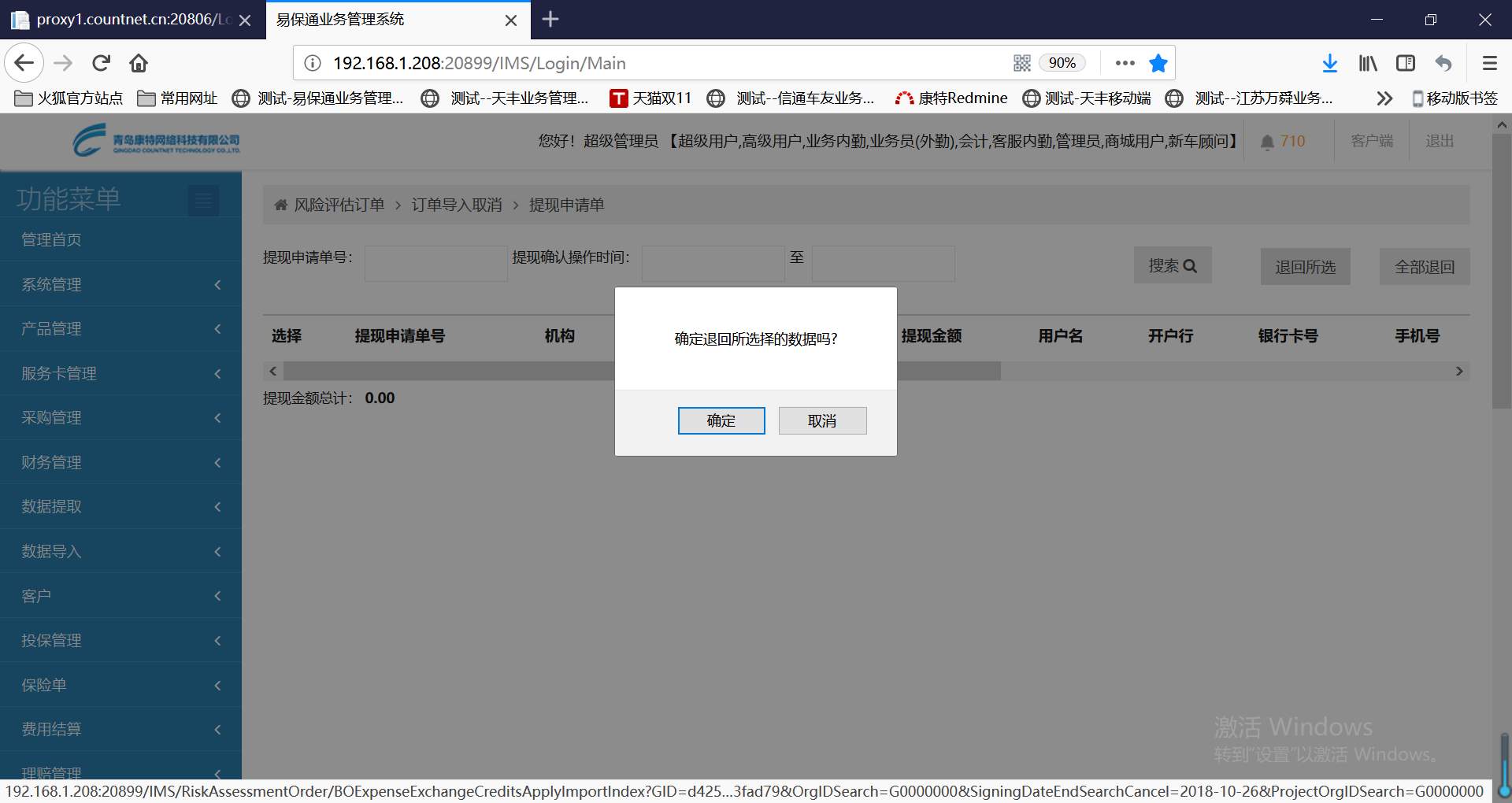Open the downloads arrow icon
This screenshot has height=803, width=1512.
pyautogui.click(x=1330, y=63)
